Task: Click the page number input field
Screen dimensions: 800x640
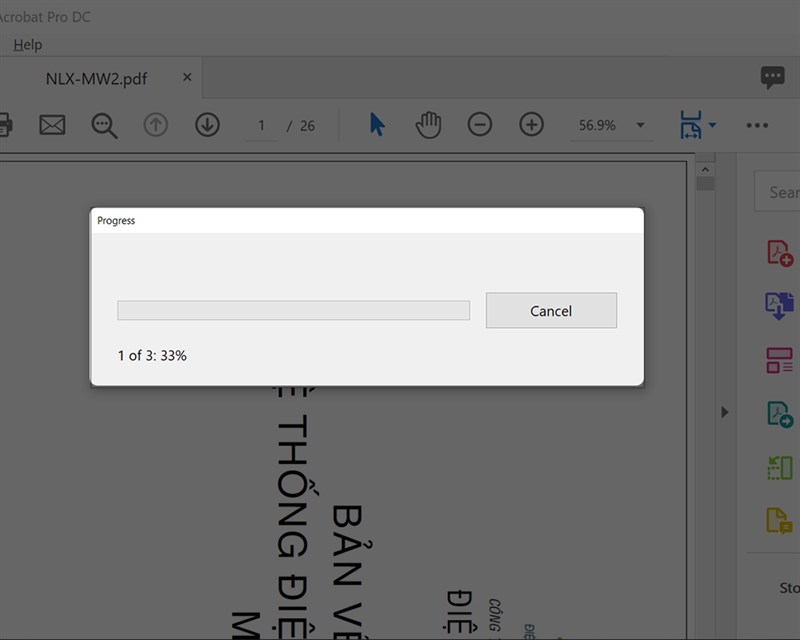Action: (261, 124)
